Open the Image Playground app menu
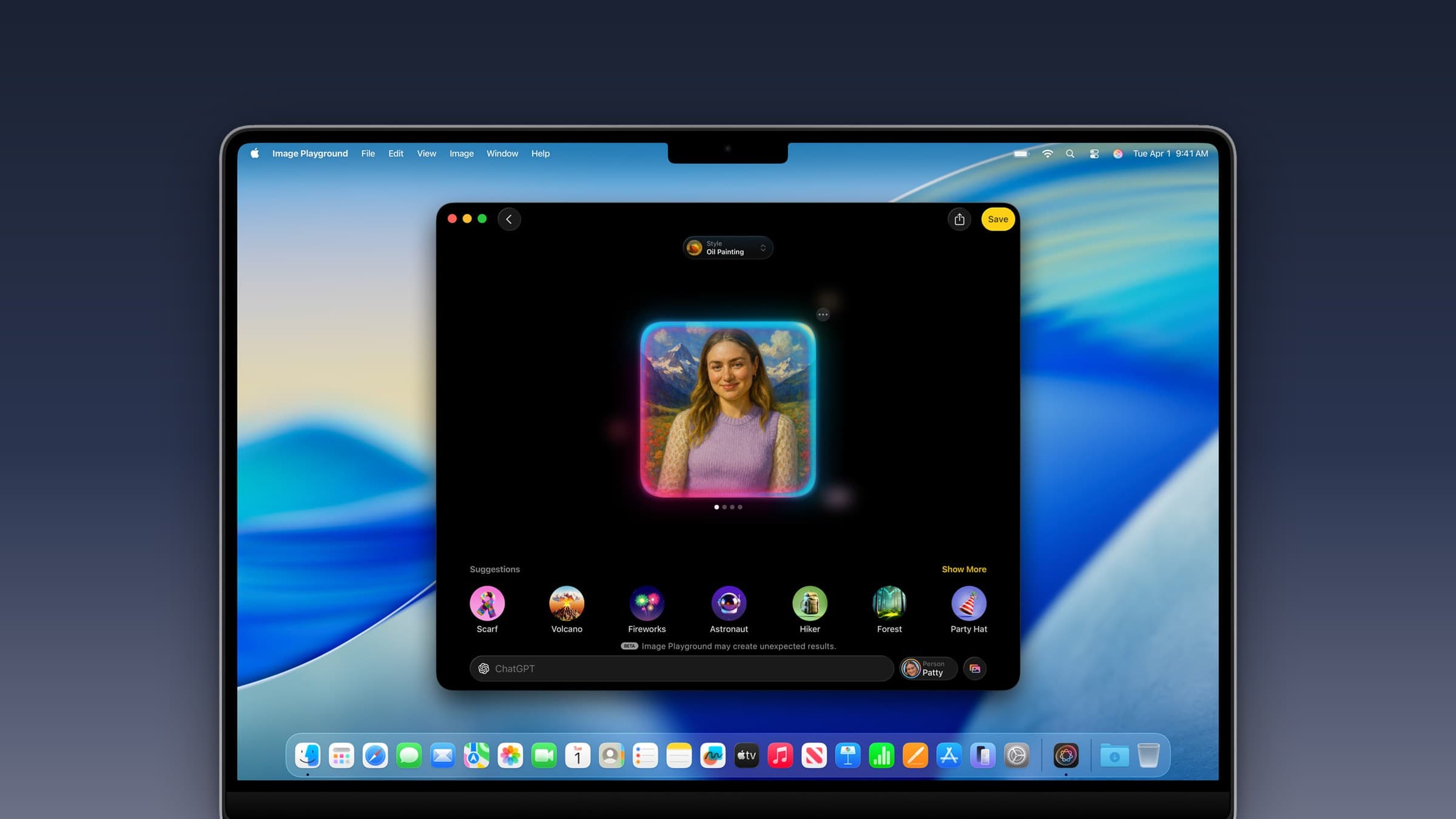Viewport: 1456px width, 819px height. point(310,153)
